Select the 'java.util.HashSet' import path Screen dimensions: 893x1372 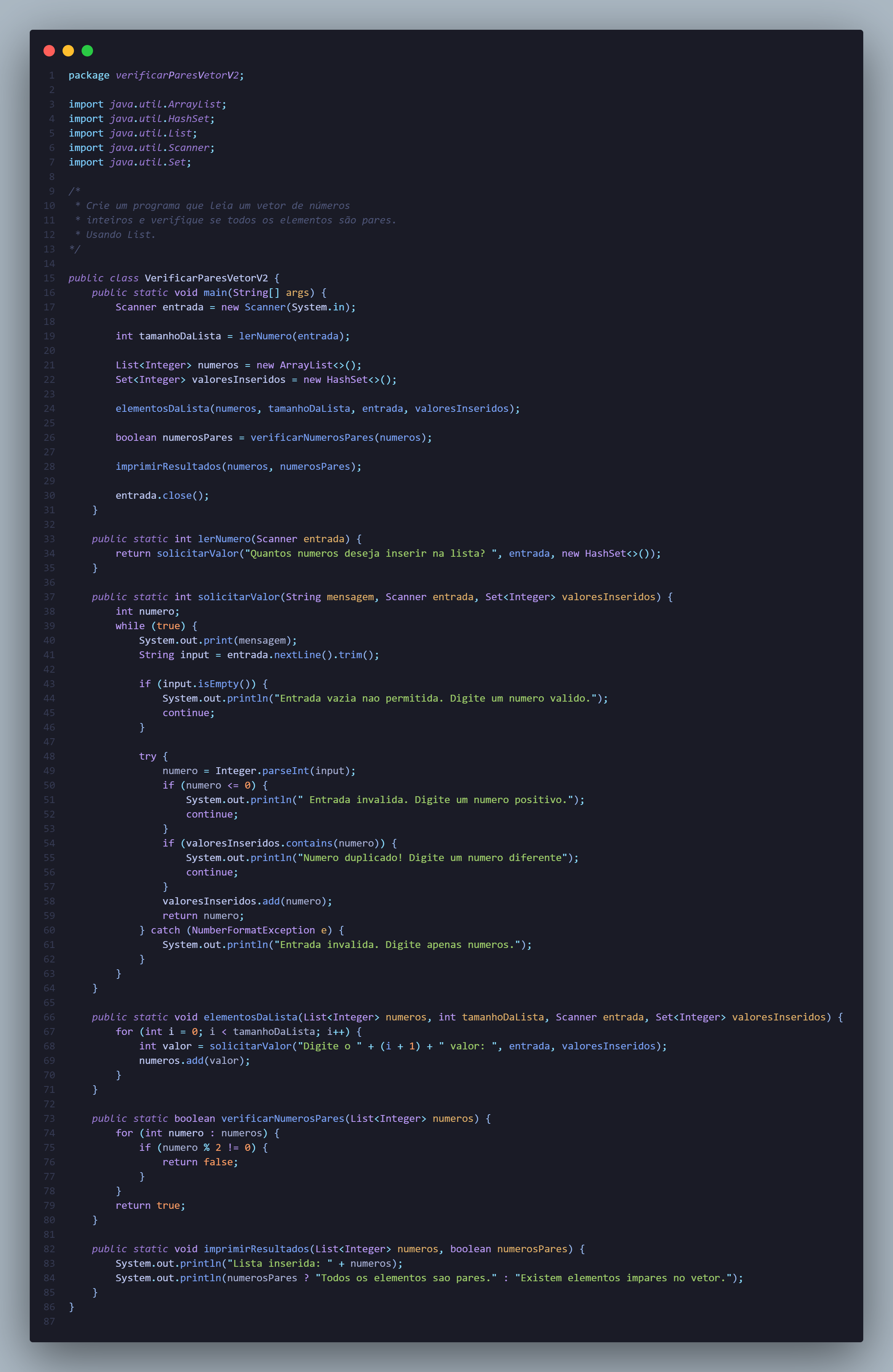[160, 119]
